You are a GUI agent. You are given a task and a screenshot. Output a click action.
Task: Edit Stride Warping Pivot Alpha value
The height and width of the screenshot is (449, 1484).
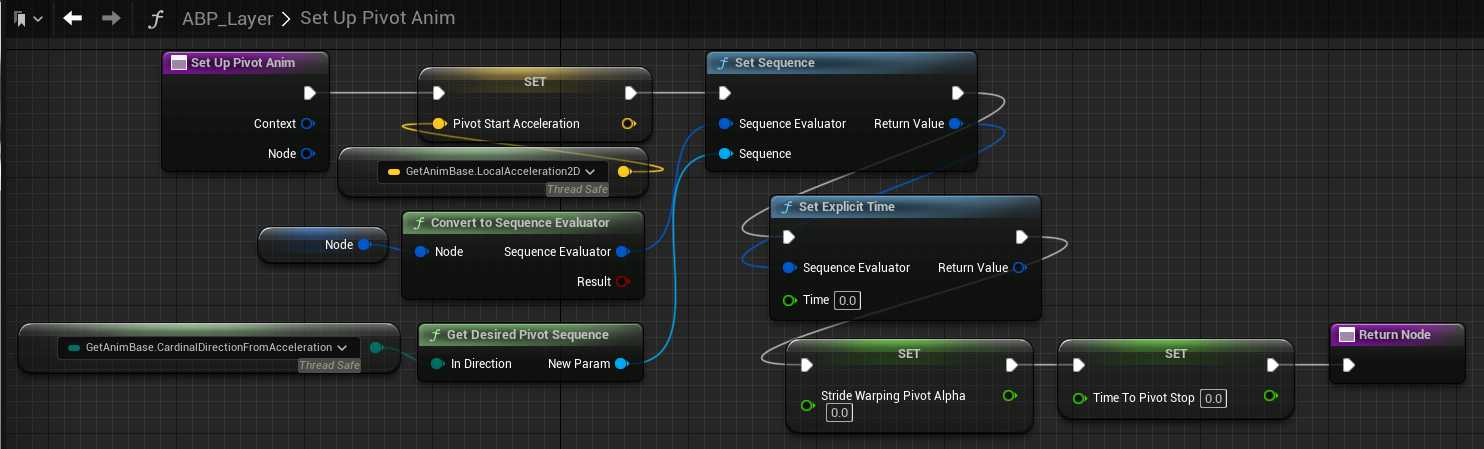pos(839,413)
